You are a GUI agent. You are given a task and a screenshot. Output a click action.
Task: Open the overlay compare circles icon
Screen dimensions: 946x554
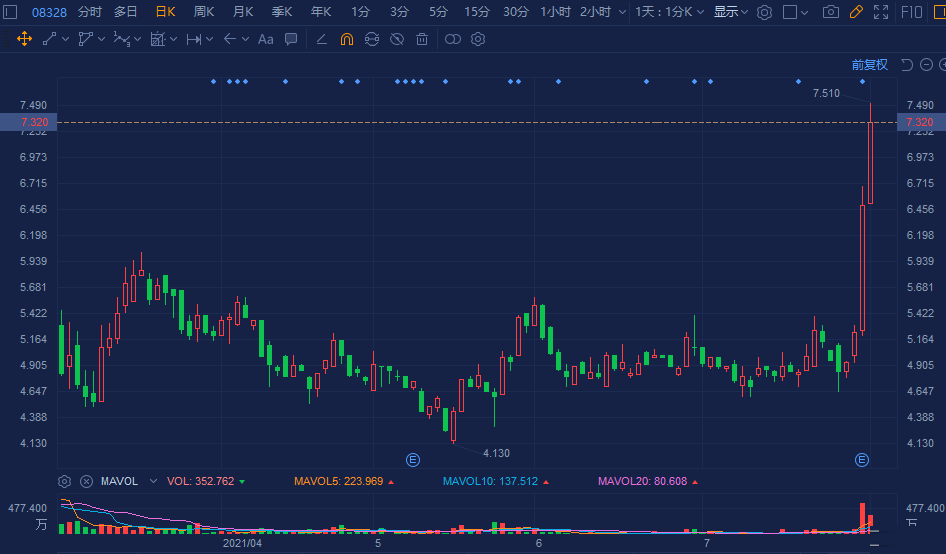pyautogui.click(x=452, y=39)
